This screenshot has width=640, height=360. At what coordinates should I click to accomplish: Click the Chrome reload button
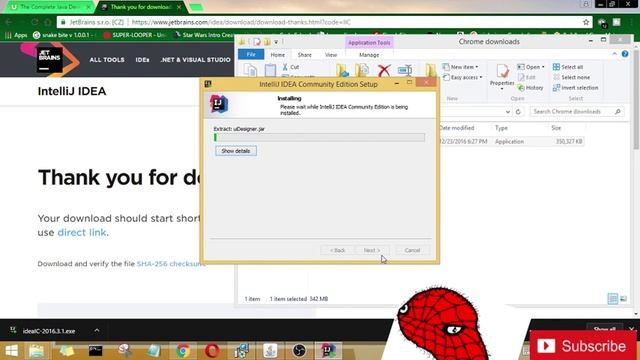point(34,22)
